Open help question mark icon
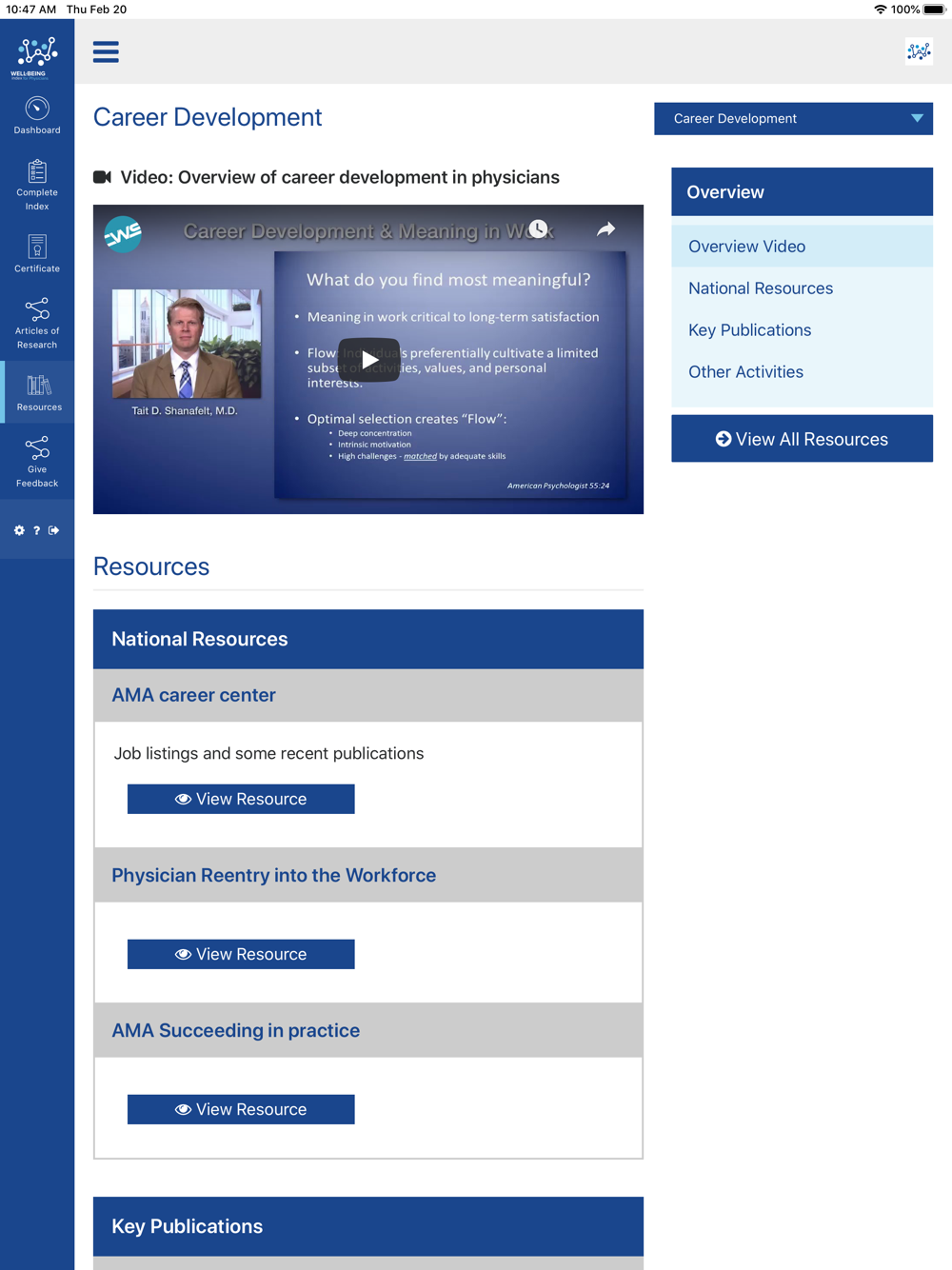Image resolution: width=952 pixels, height=1270 pixels. (x=37, y=530)
